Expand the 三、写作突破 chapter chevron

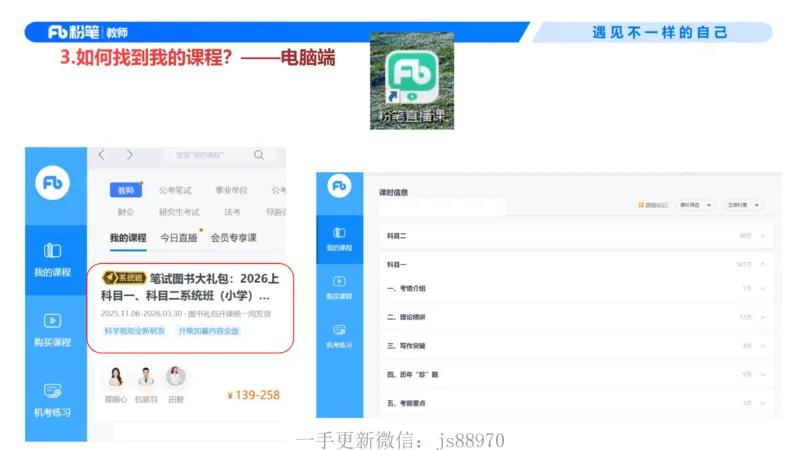click(x=763, y=345)
